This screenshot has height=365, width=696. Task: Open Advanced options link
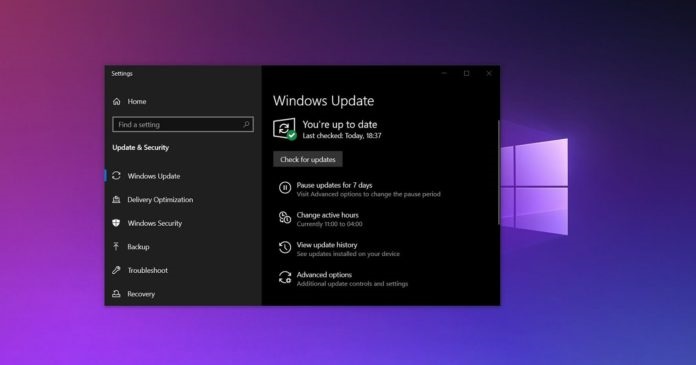(x=324, y=275)
